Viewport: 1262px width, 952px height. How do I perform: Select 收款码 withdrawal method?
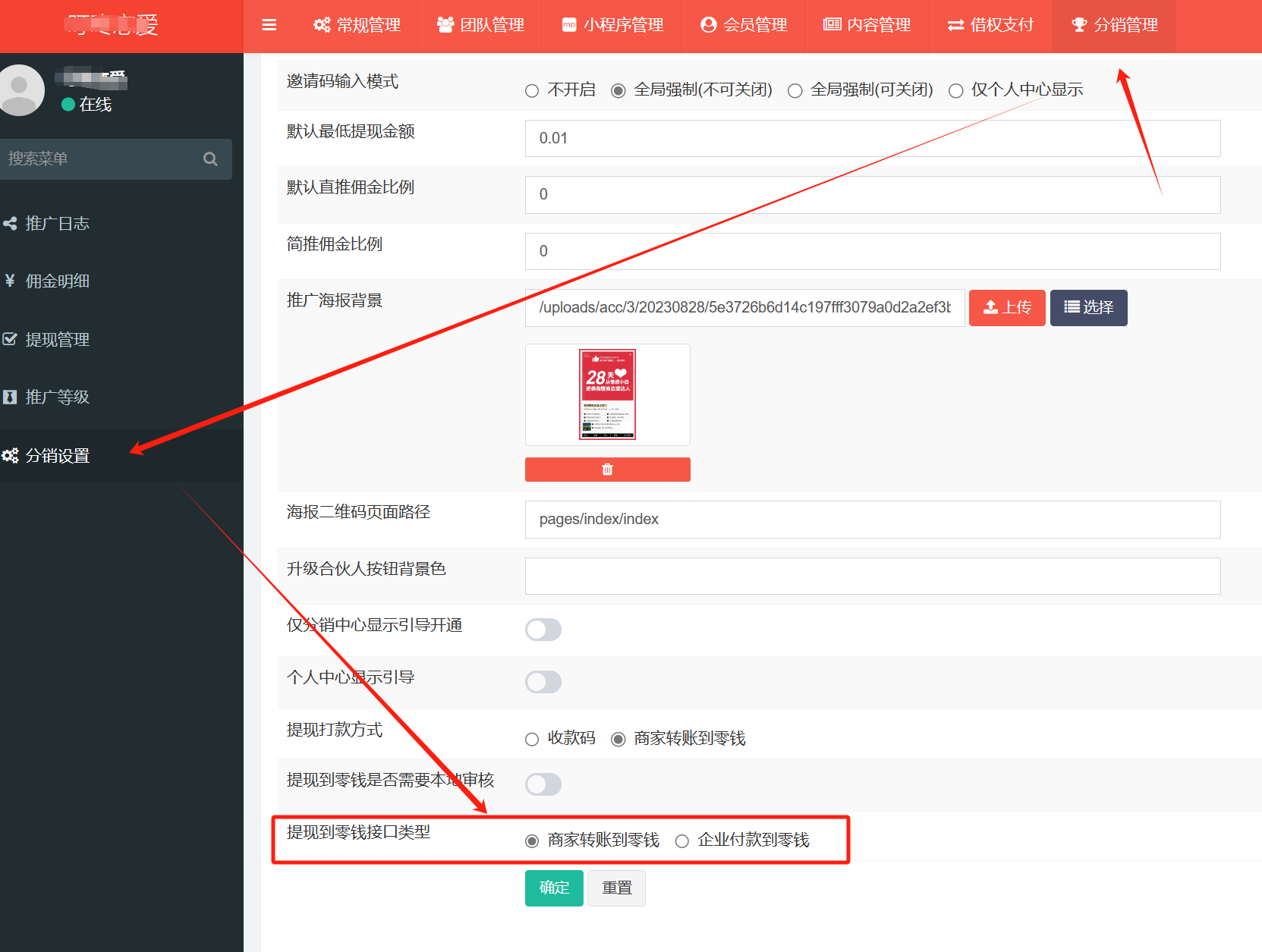pos(532,740)
